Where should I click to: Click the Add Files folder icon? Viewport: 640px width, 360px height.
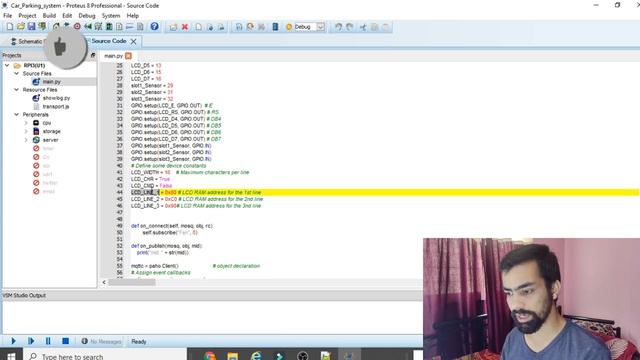[173, 27]
